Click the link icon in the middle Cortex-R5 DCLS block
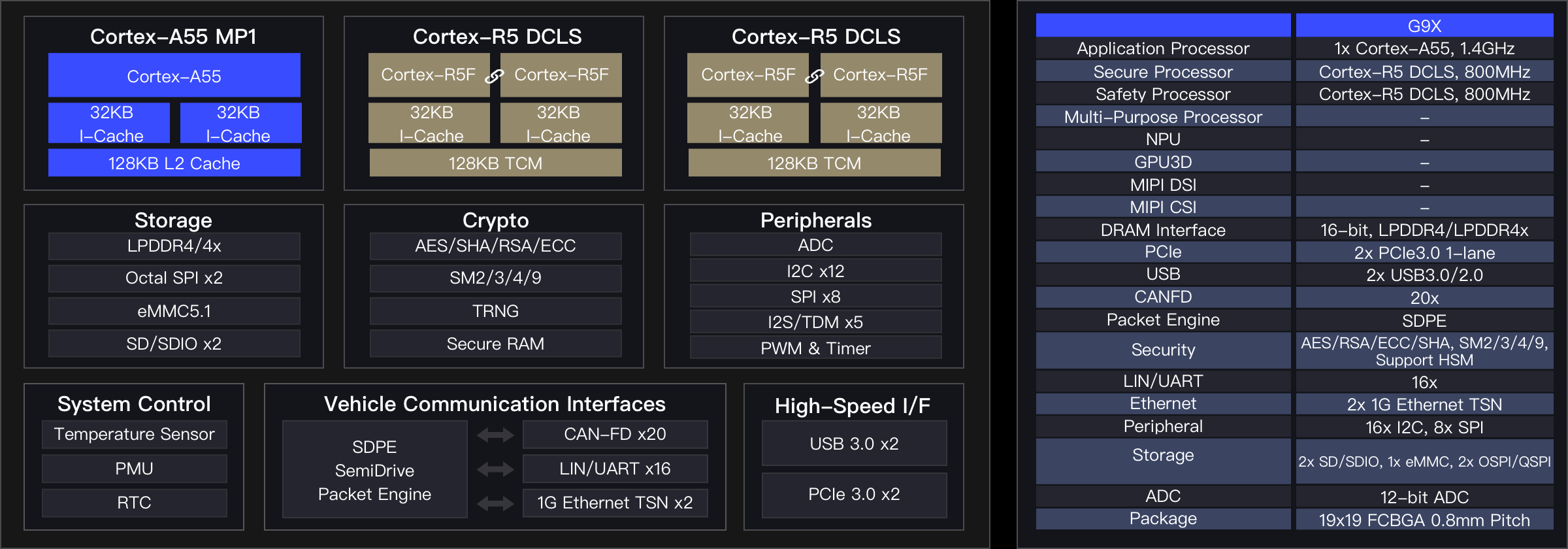This screenshot has width=1568, height=549. (495, 76)
